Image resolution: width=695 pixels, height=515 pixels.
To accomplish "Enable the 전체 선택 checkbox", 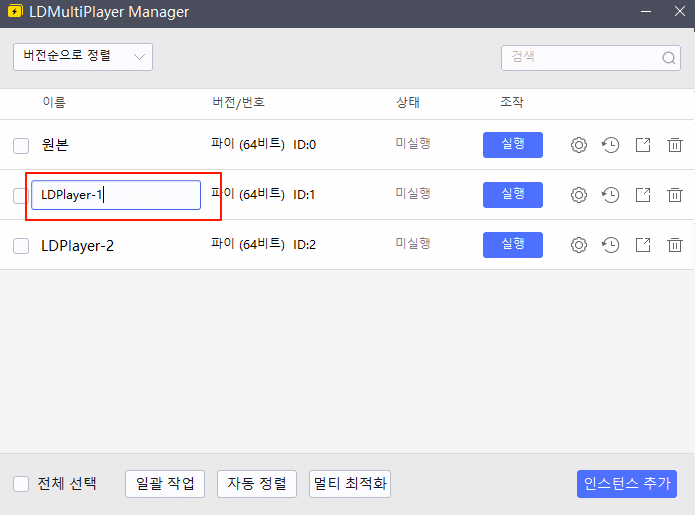I will click(21, 484).
